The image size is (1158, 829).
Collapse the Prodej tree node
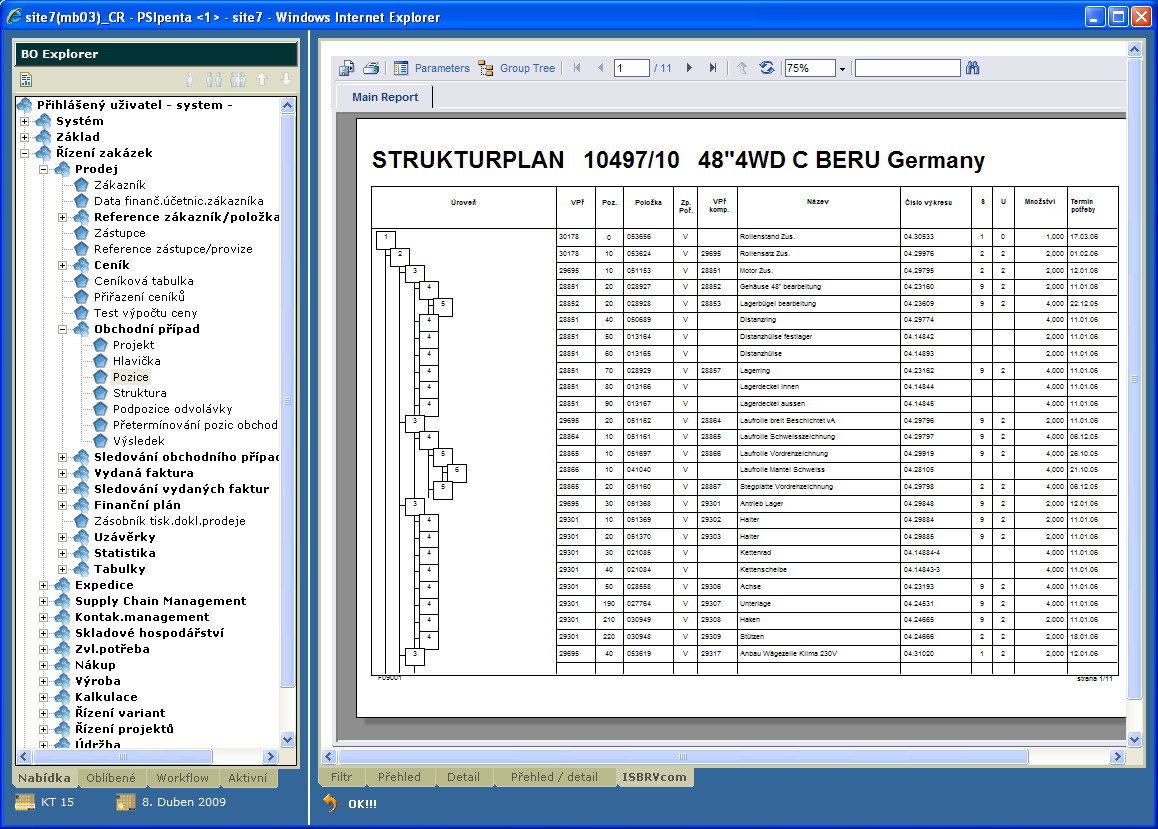pyautogui.click(x=44, y=169)
